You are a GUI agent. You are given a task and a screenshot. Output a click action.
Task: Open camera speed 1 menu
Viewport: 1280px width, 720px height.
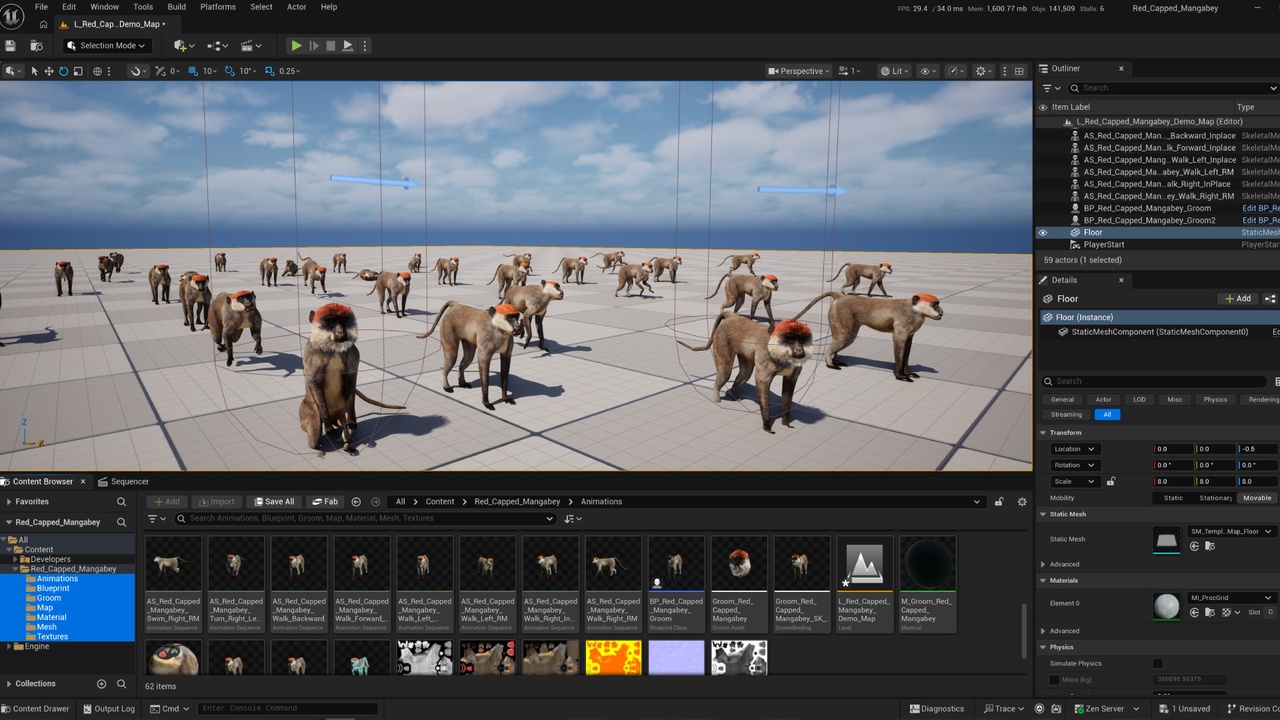click(x=849, y=71)
